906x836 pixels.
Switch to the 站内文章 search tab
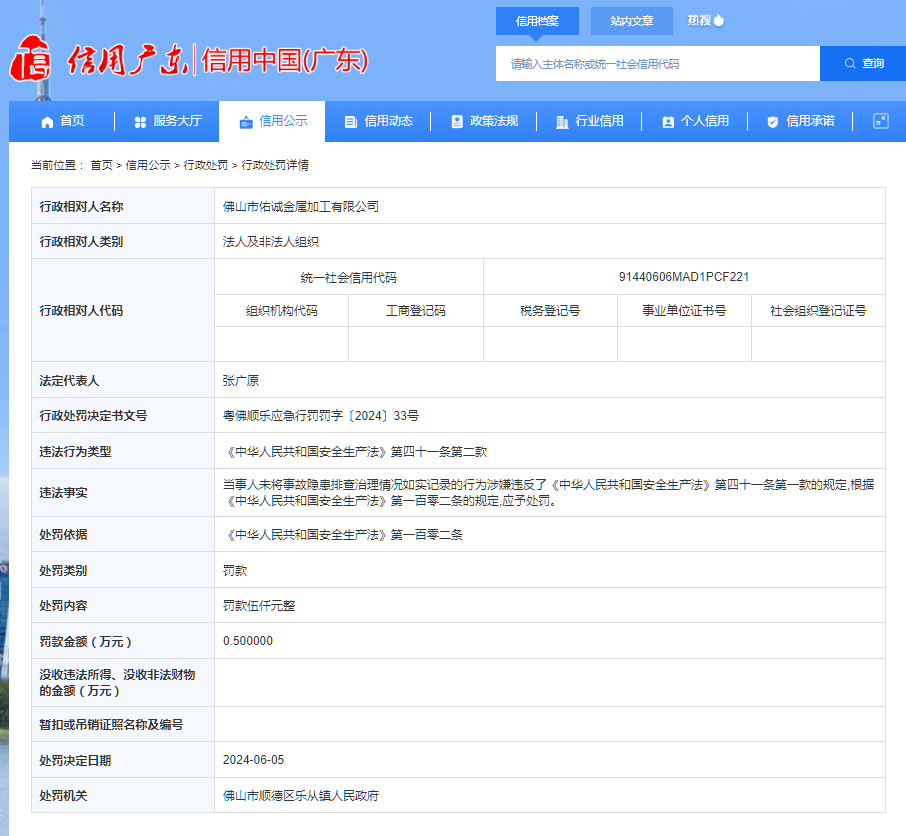(632, 21)
